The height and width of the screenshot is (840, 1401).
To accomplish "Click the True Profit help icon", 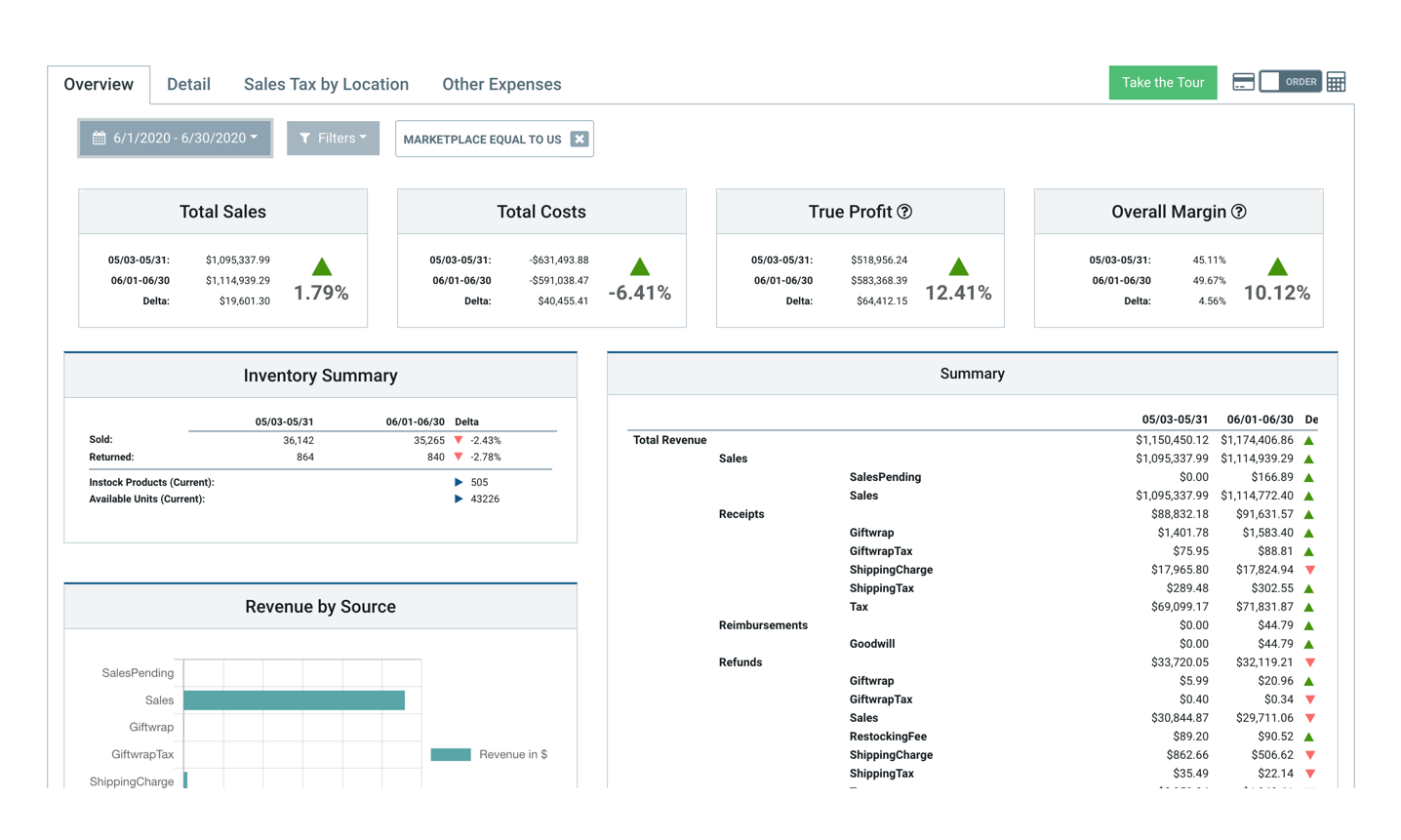I will 904,212.
